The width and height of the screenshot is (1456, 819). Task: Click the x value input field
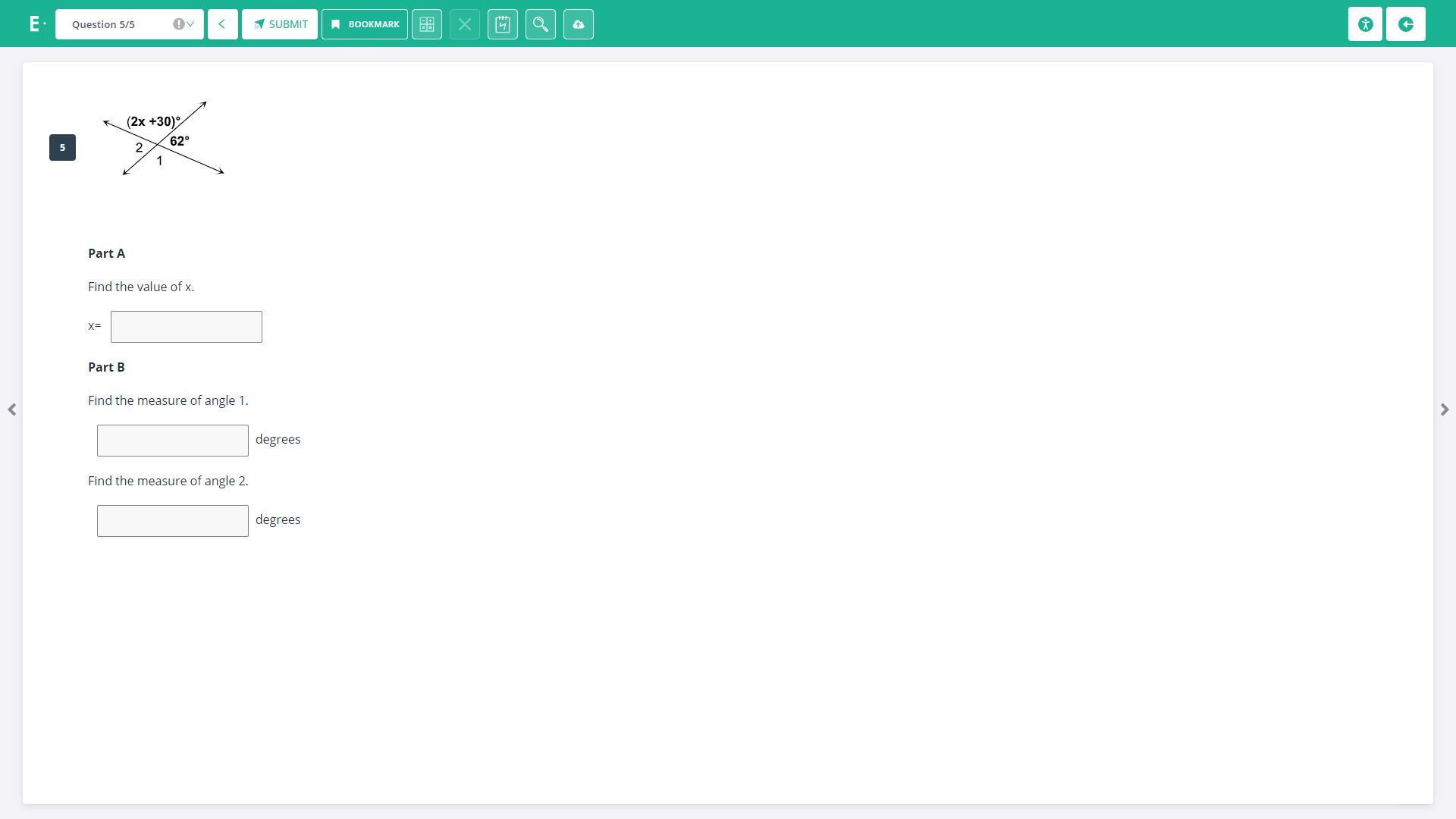(x=187, y=327)
